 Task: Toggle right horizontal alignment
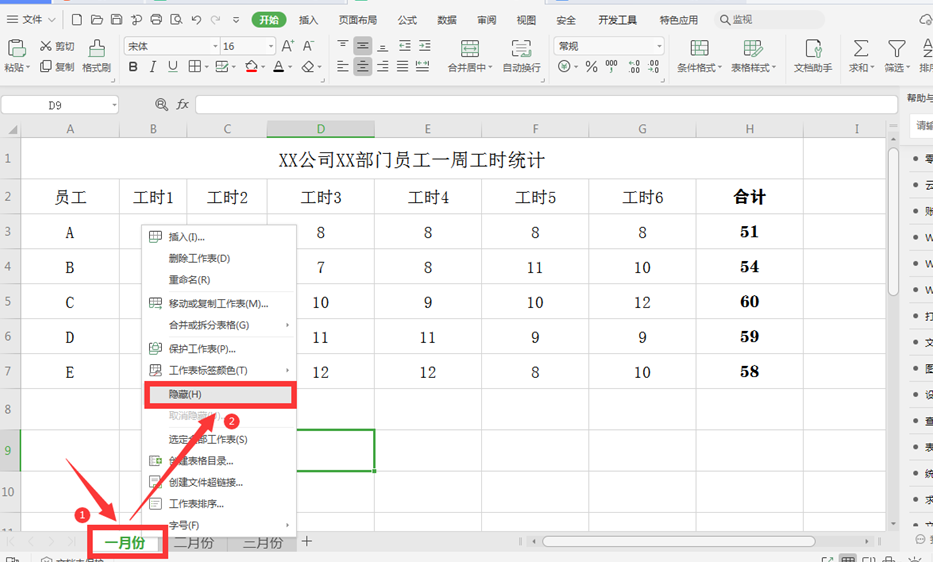383,67
